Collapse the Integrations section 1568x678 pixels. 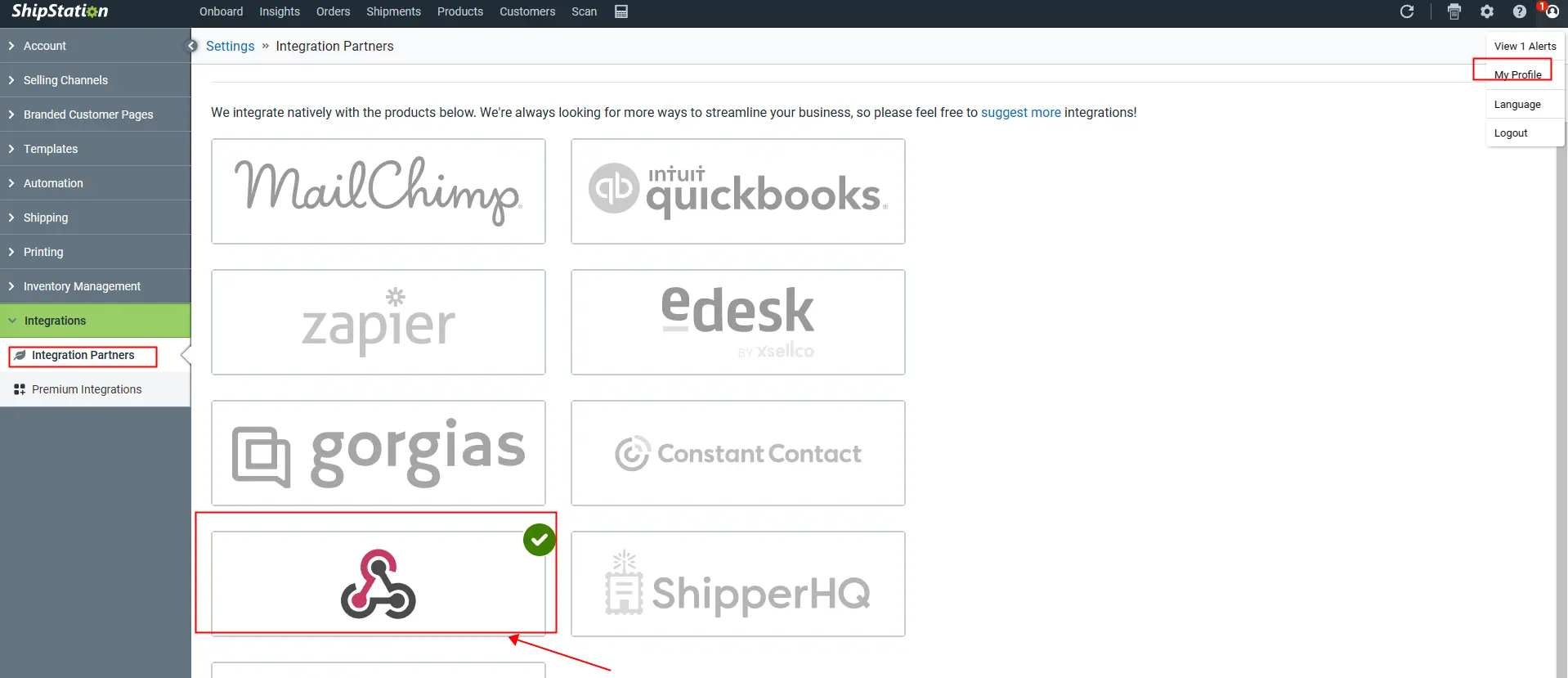95,321
